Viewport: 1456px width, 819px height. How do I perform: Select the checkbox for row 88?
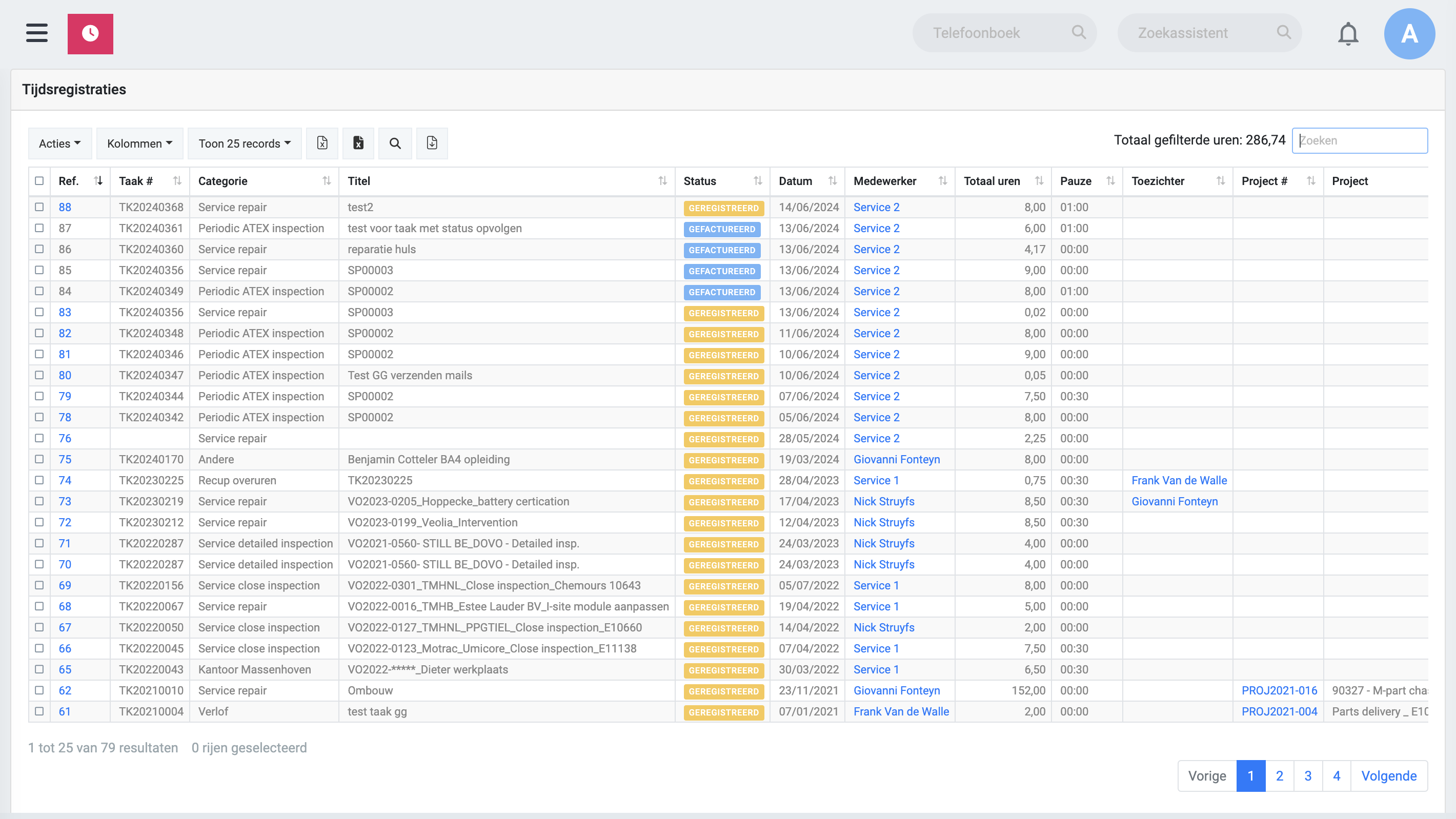coord(39,207)
